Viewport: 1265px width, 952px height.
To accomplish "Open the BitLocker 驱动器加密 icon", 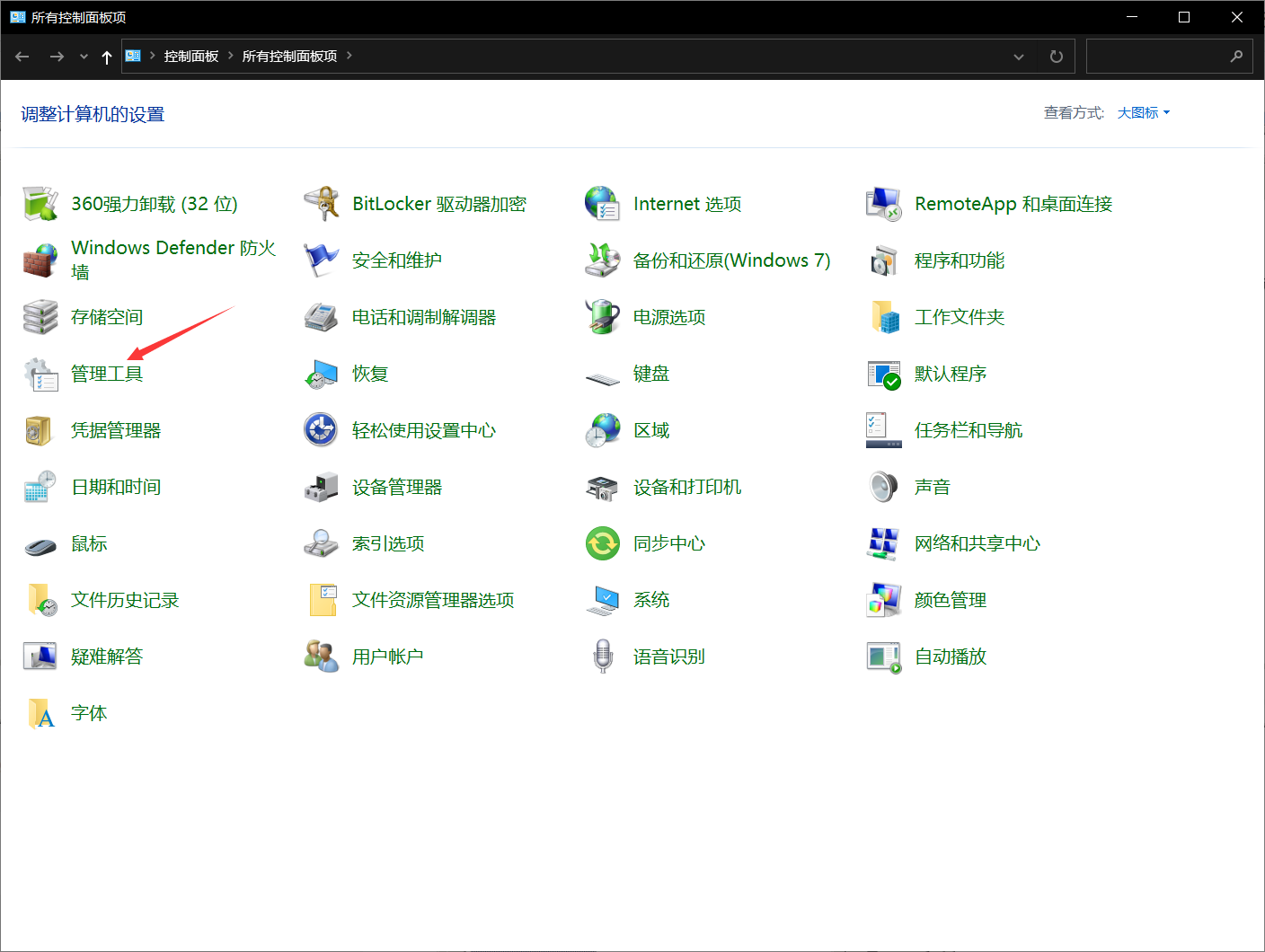I will click(322, 204).
